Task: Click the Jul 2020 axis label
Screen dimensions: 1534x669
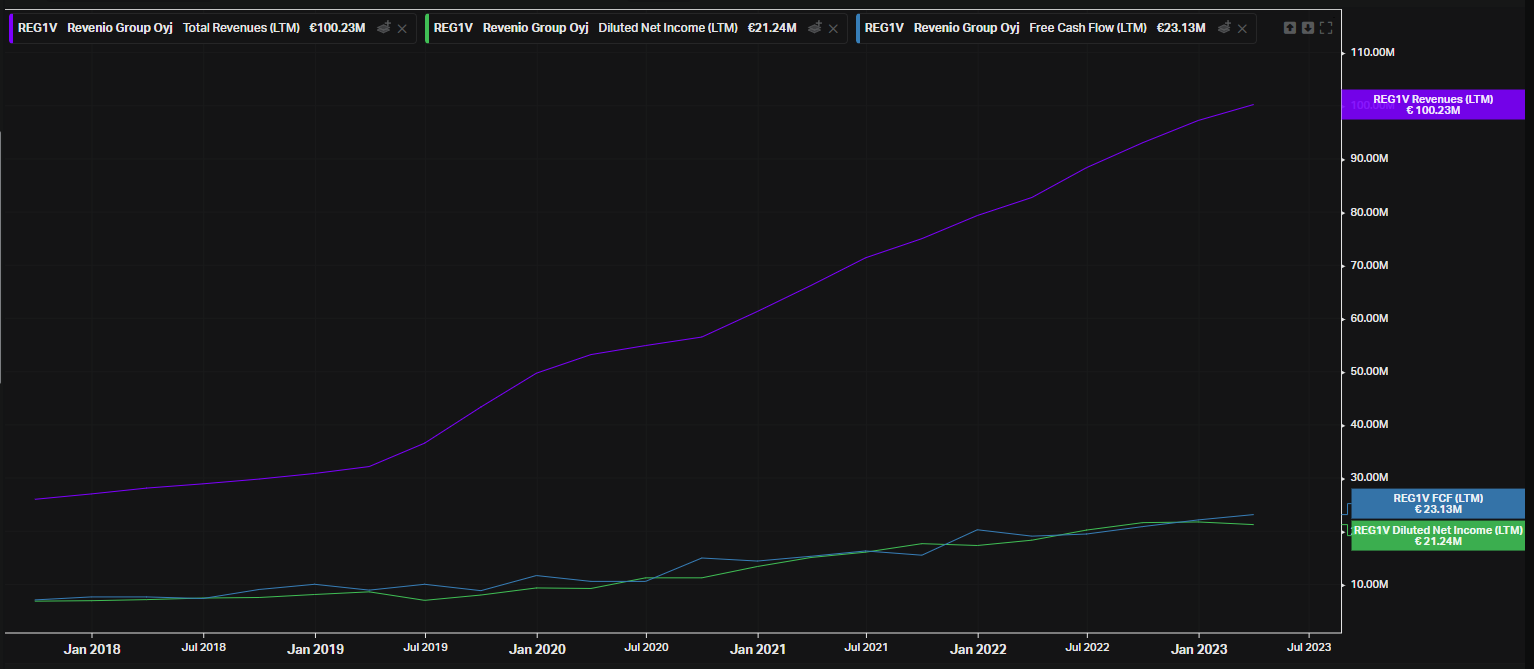Action: (x=646, y=647)
